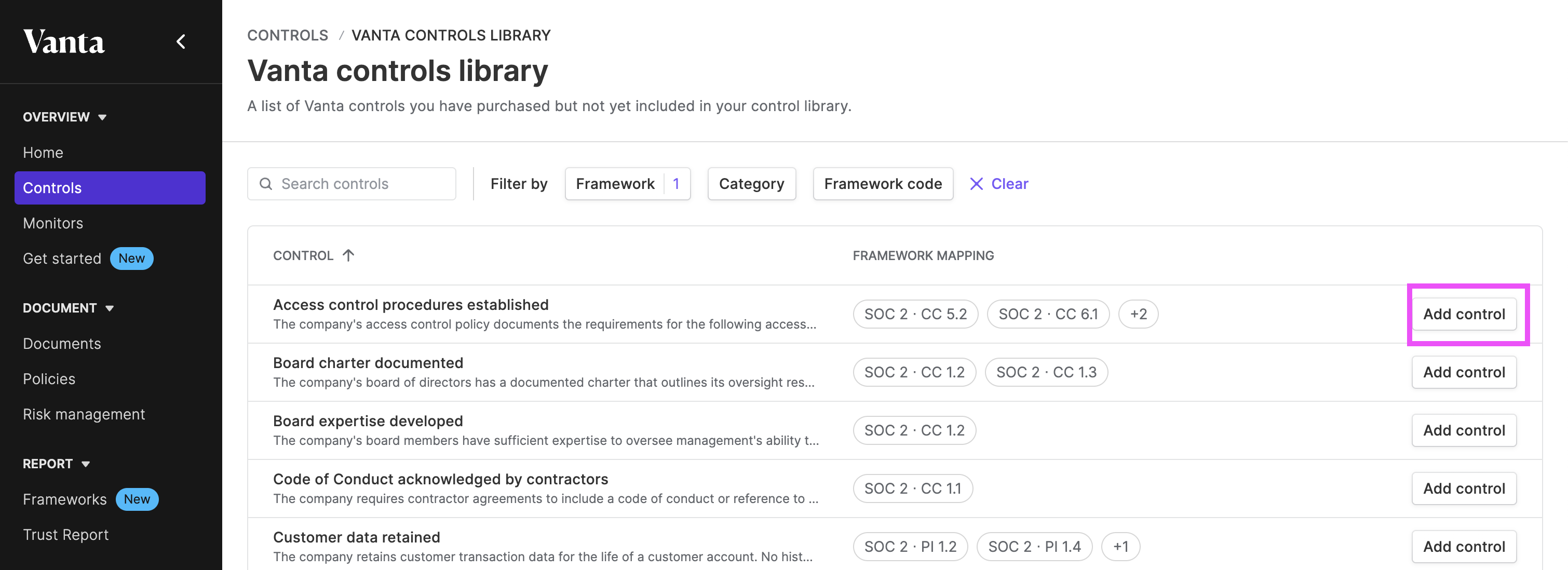This screenshot has width=1568, height=570.
Task: Click the SOC 2 · CC 6.1 tag
Action: pyautogui.click(x=1048, y=314)
